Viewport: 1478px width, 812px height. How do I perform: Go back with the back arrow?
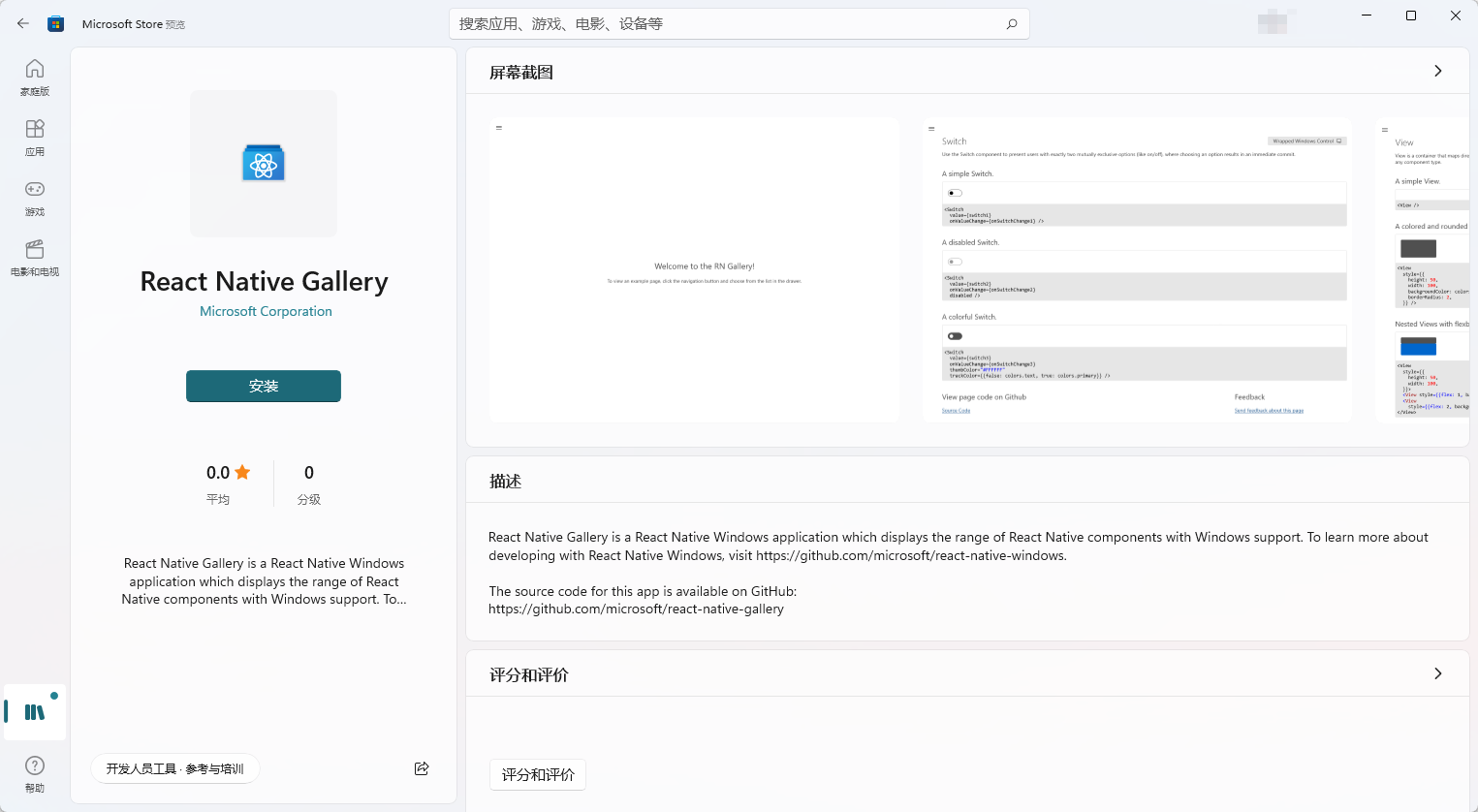pyautogui.click(x=23, y=23)
